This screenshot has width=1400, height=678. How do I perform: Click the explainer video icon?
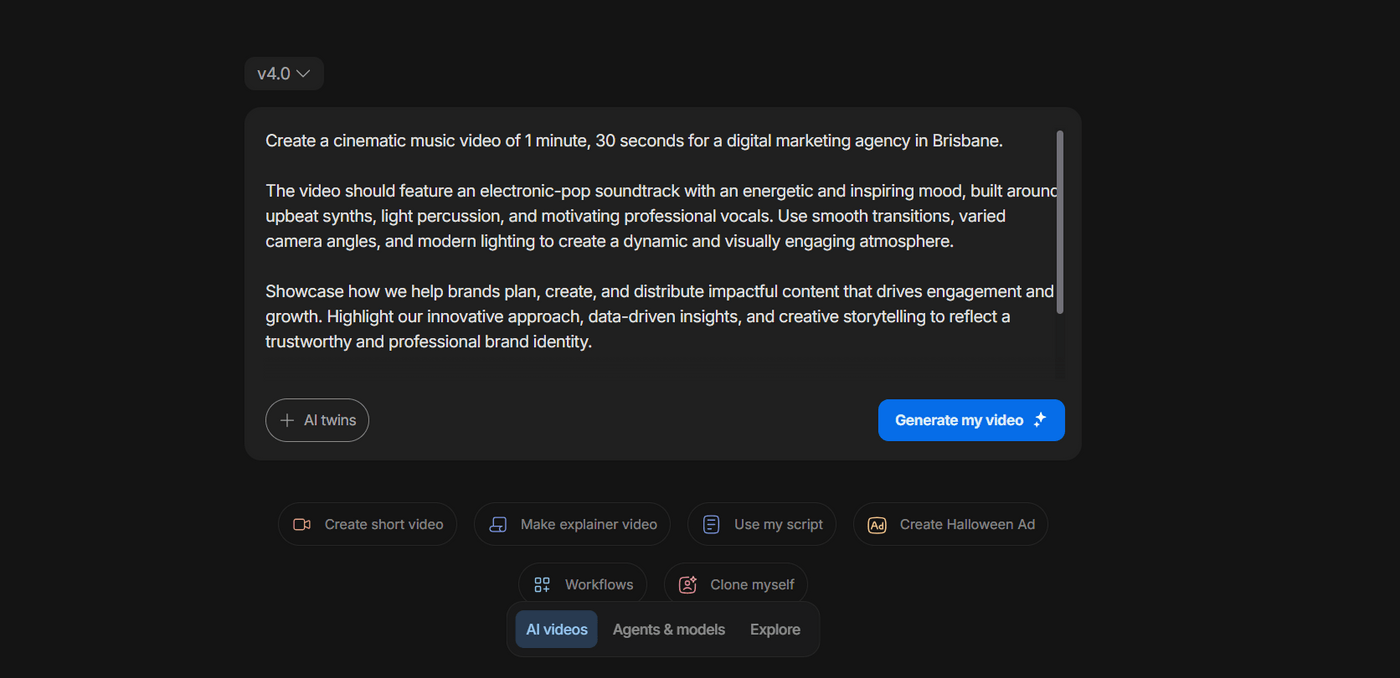[x=497, y=525]
